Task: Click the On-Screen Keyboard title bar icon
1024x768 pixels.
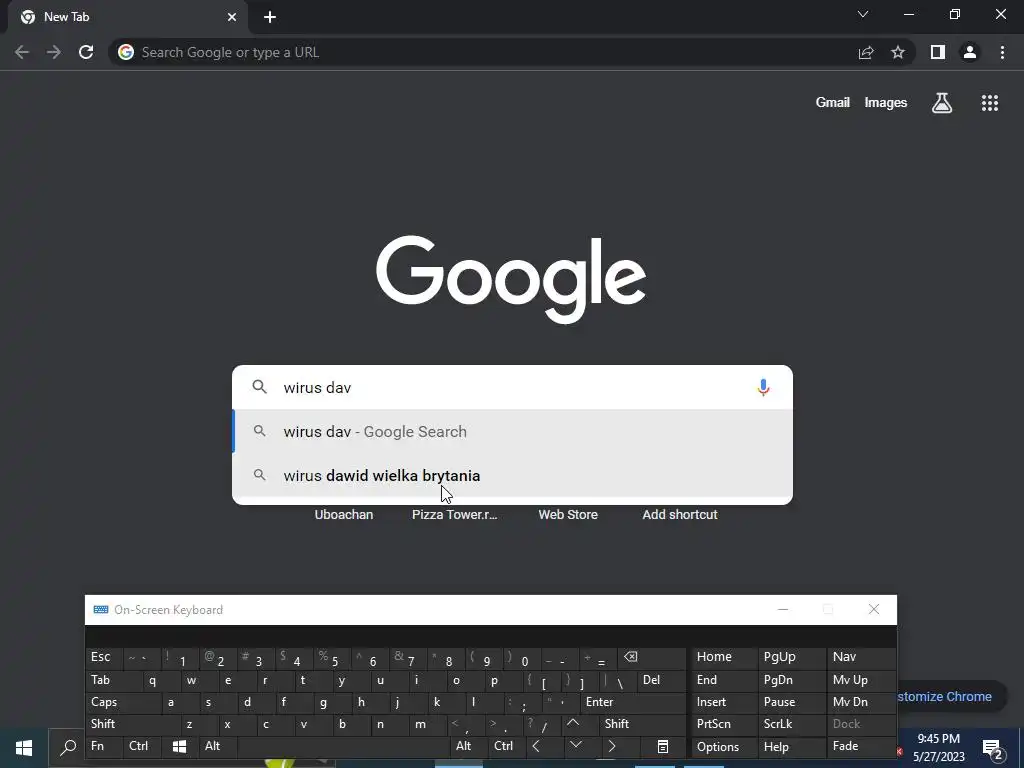Action: tap(101, 609)
